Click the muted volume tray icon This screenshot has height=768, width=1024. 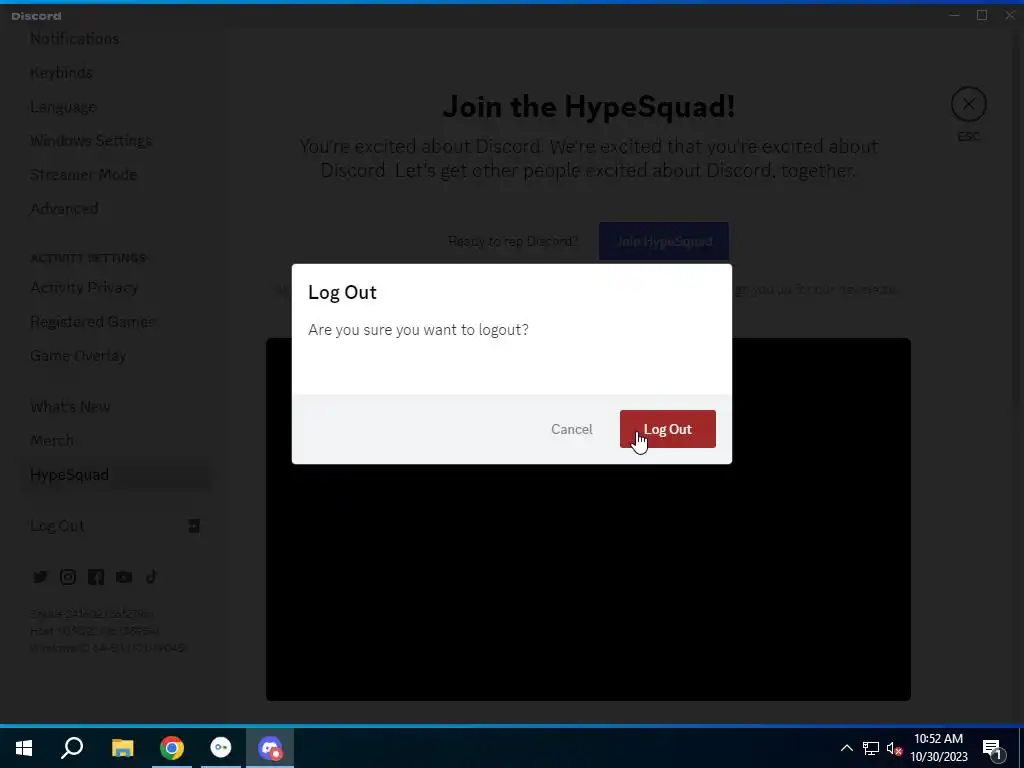(x=895, y=748)
